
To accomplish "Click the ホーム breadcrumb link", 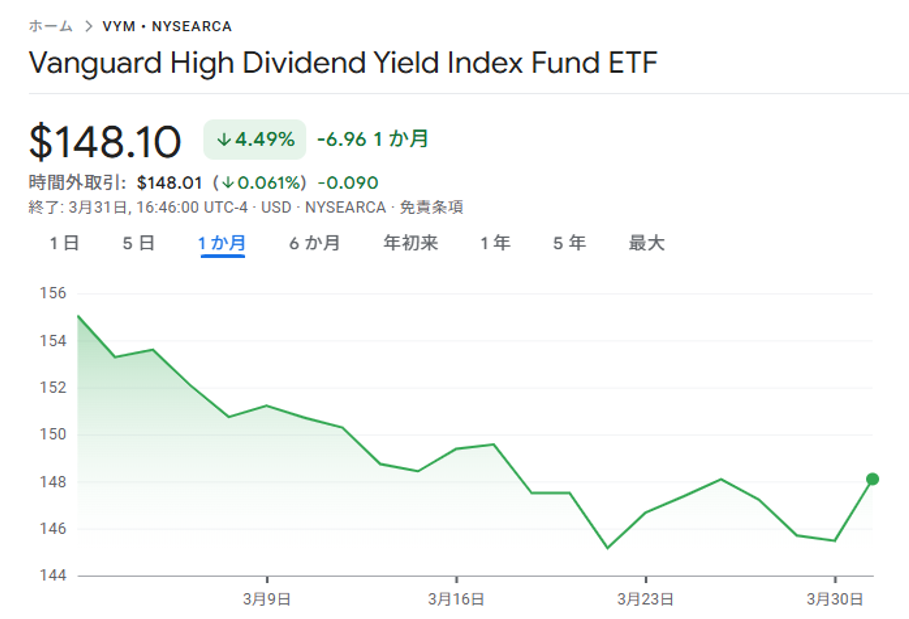I will (50, 26).
